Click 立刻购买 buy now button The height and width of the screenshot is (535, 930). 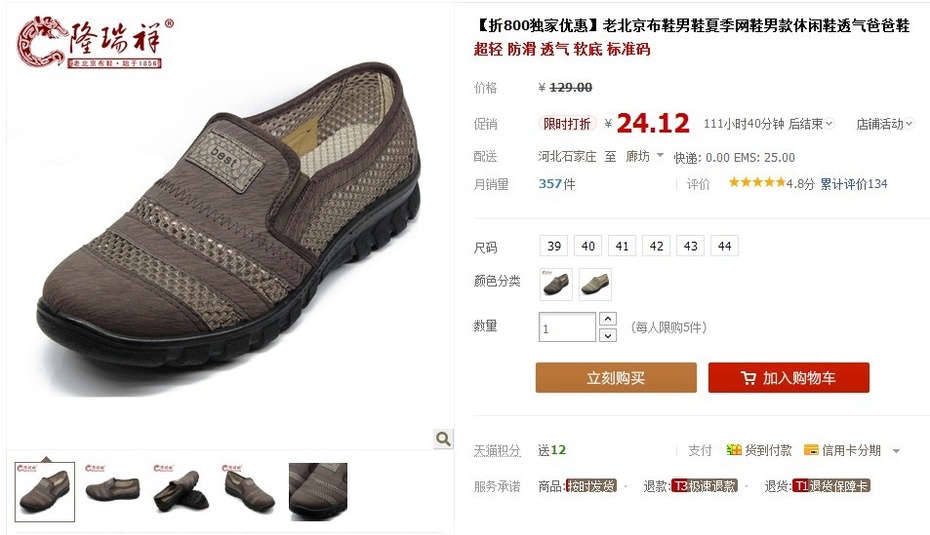coord(616,378)
